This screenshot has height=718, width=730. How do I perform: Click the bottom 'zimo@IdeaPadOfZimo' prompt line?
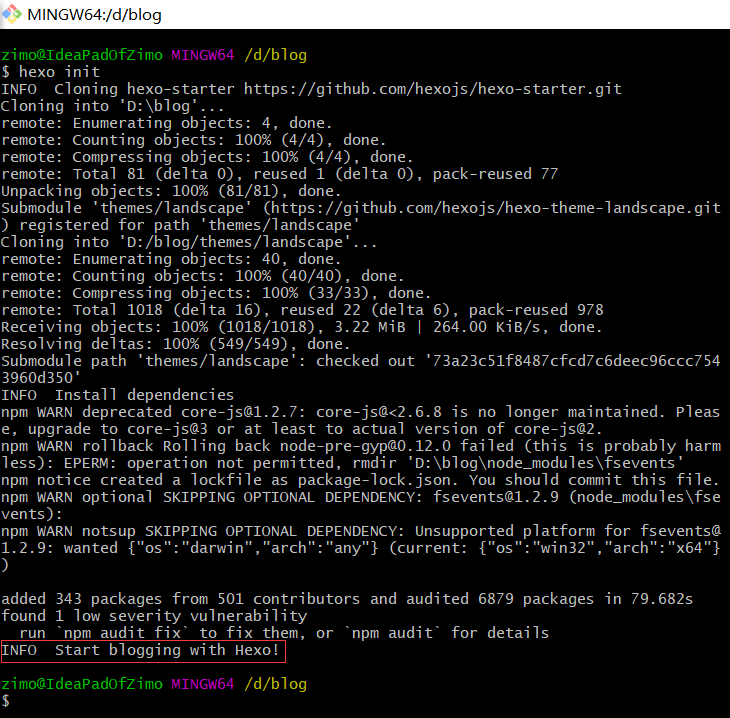pos(154,684)
